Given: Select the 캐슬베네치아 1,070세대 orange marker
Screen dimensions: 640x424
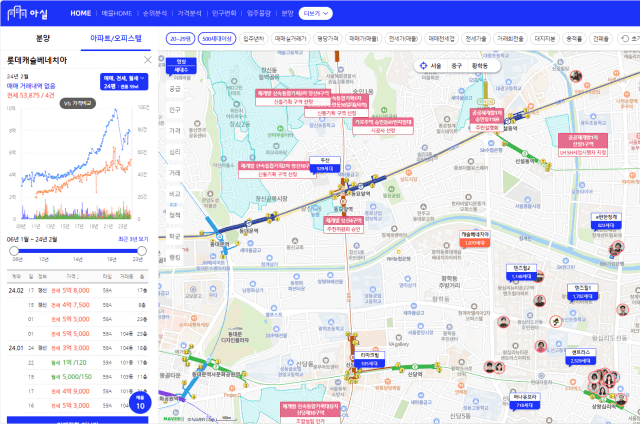Looking at the screenshot, I should [475, 239].
